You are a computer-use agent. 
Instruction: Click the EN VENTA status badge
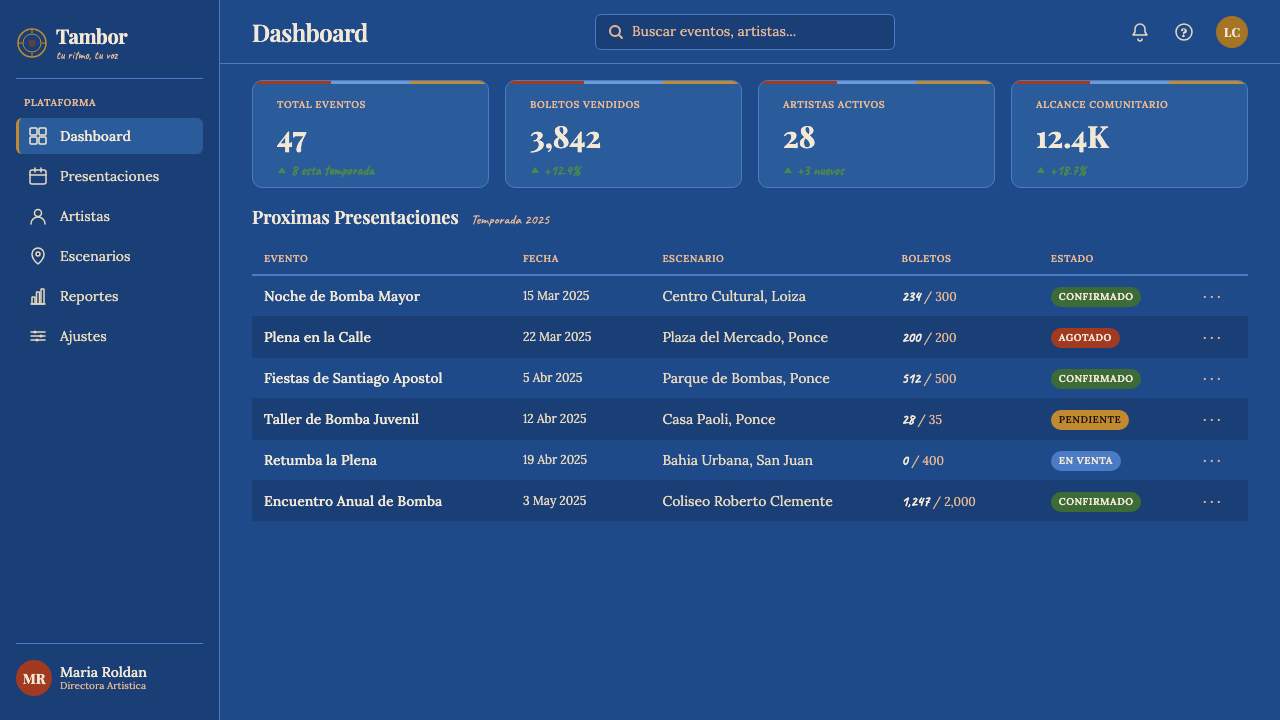point(1085,461)
